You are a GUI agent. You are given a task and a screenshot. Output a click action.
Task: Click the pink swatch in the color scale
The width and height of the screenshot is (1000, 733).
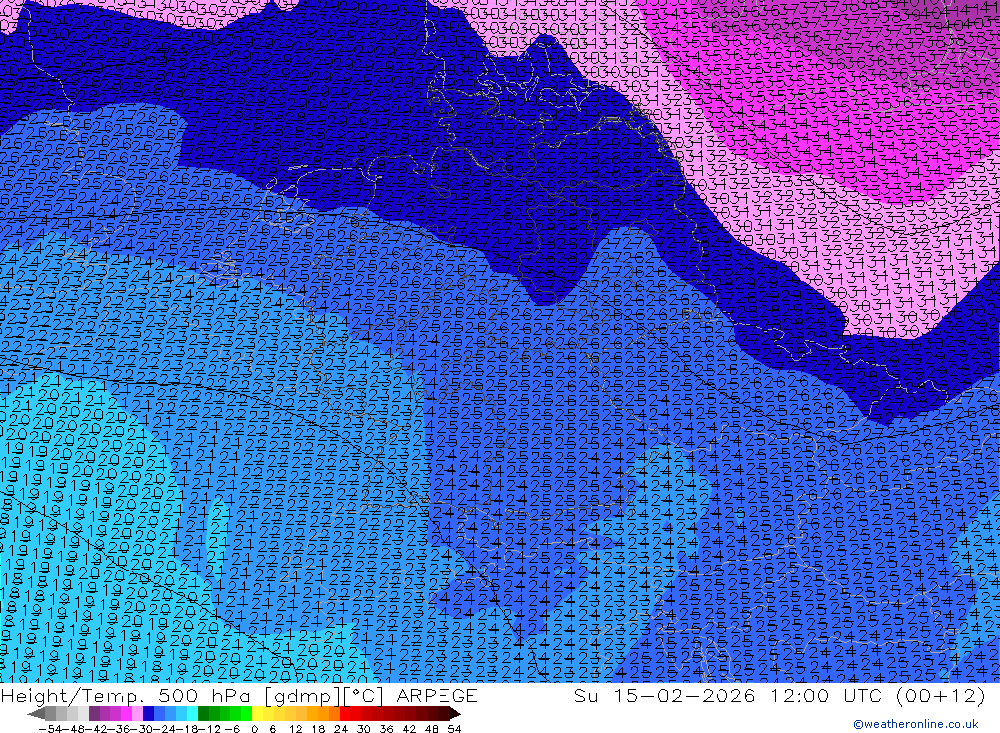point(137,713)
